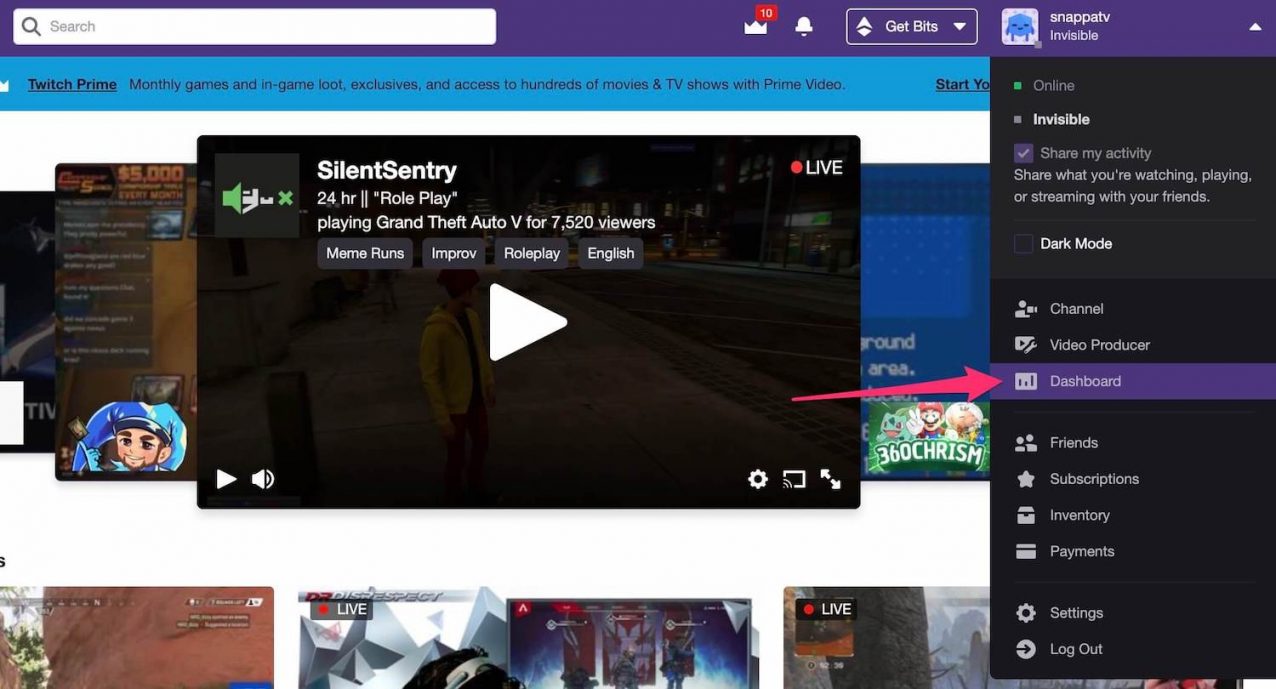Viewport: 1276px width, 689px height.
Task: Click the Meme Runs tag
Action: pyautogui.click(x=365, y=253)
